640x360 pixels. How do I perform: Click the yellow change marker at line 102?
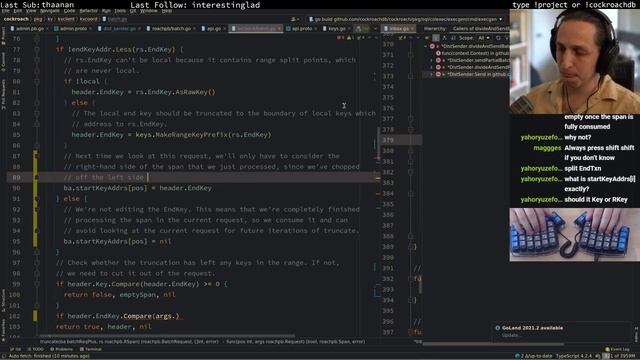(x=35, y=316)
